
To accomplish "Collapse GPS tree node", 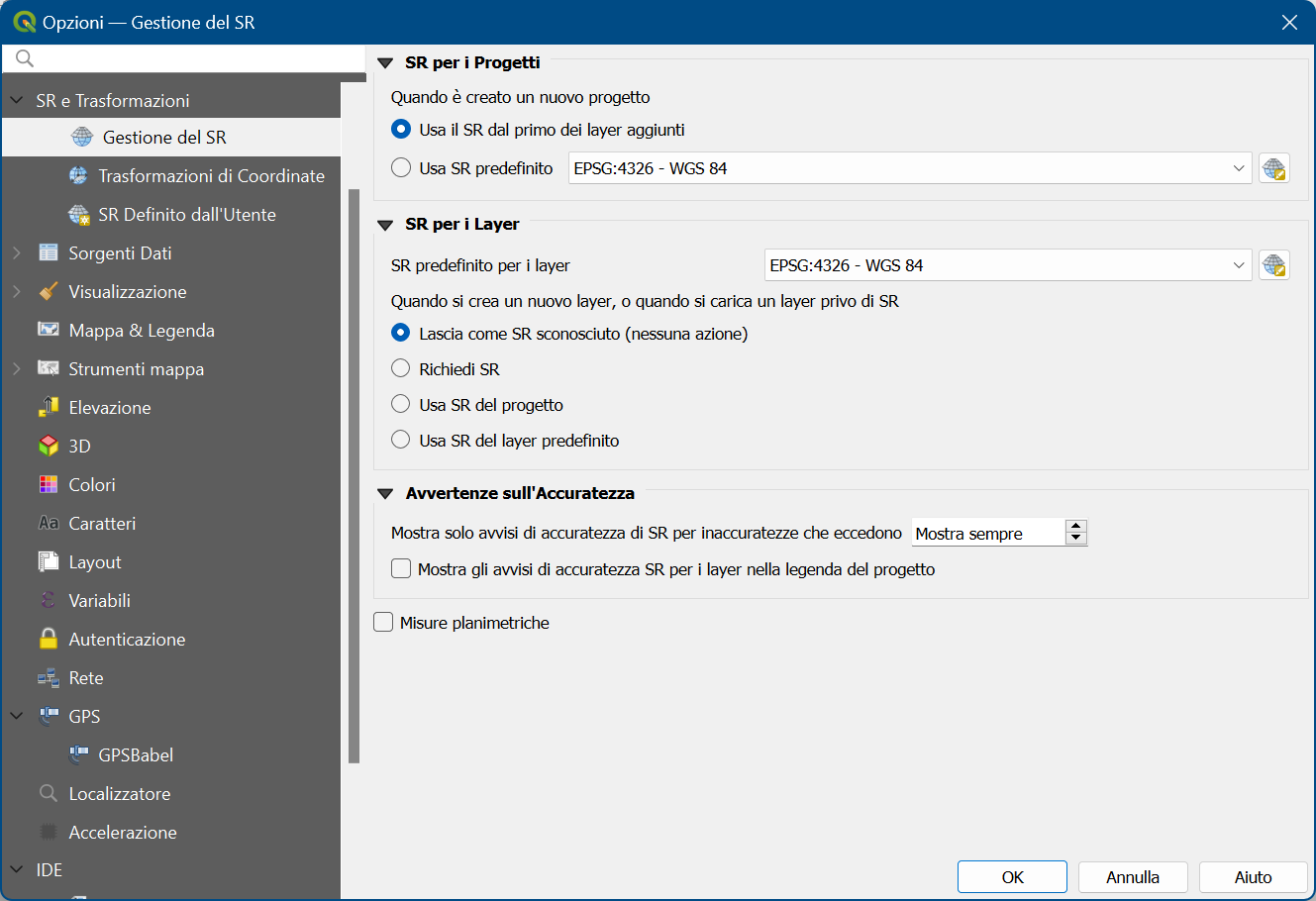I will [17, 716].
